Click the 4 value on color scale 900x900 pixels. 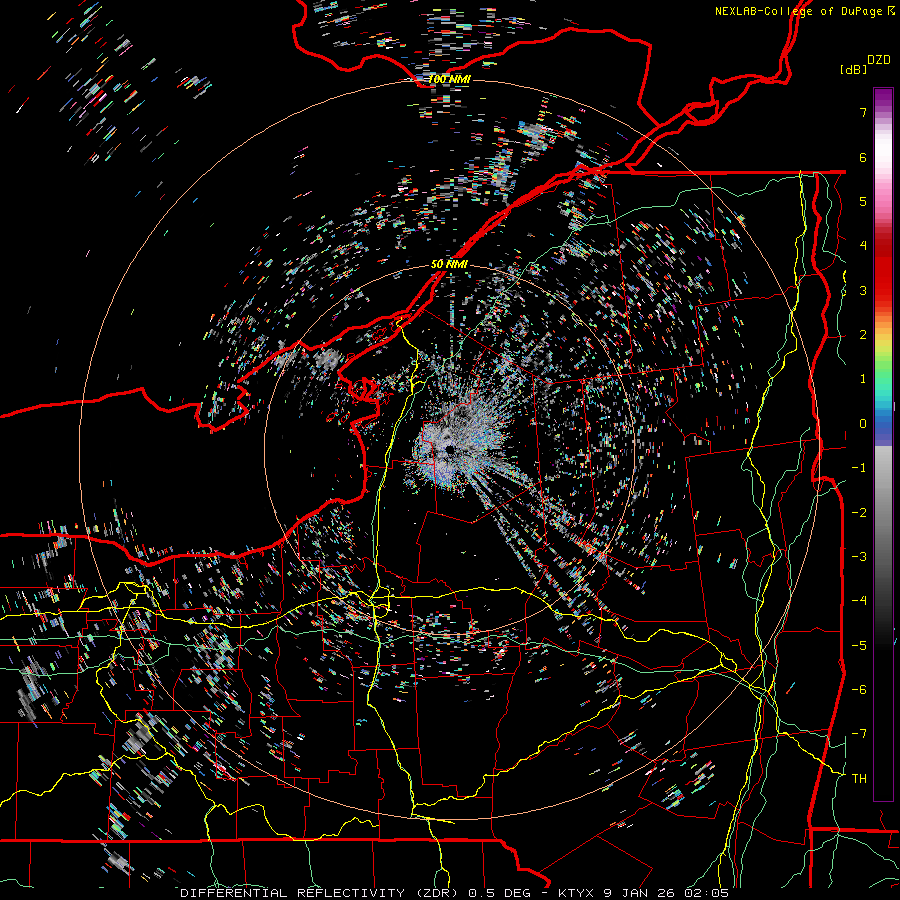click(863, 246)
